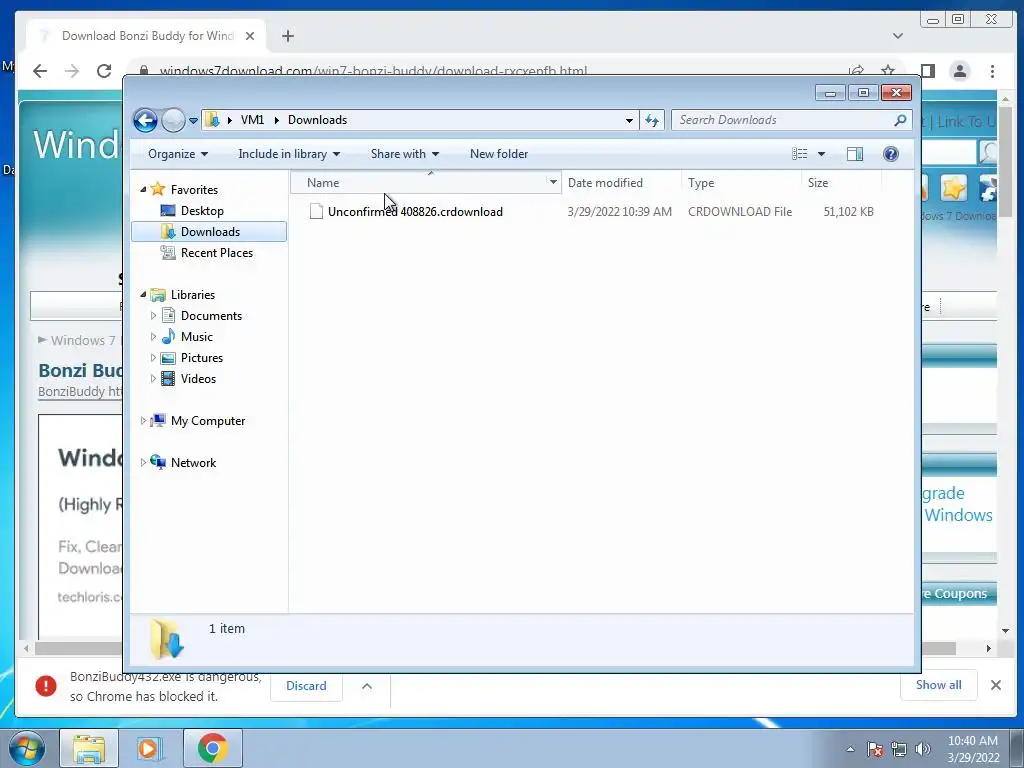Open Windows Explorer from the taskbar
The image size is (1024, 768).
[89, 748]
